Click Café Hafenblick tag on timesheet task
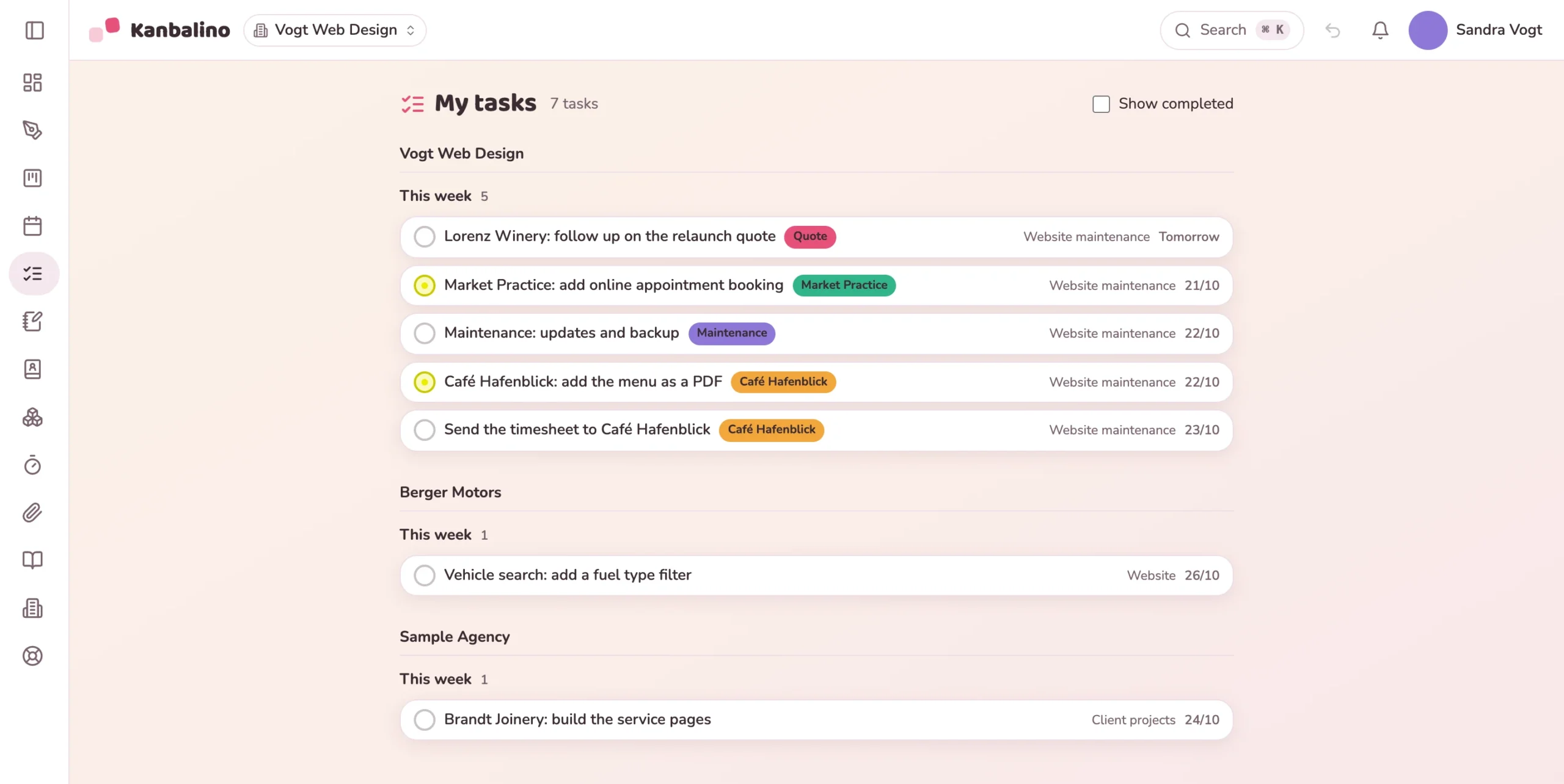 click(x=771, y=430)
